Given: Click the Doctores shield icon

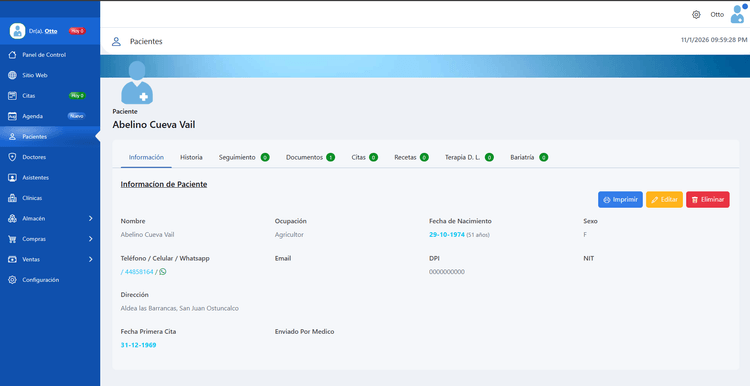Looking at the screenshot, I should pos(13,157).
